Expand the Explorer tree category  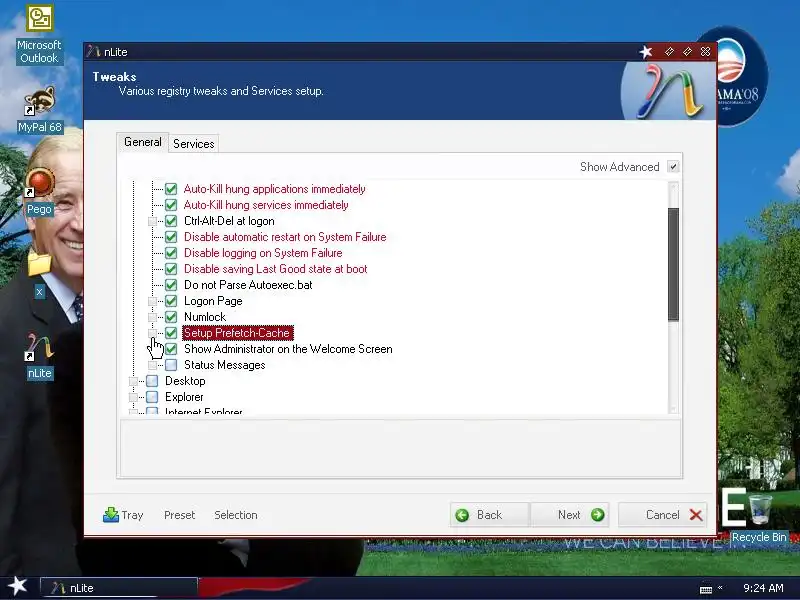click(x=133, y=397)
